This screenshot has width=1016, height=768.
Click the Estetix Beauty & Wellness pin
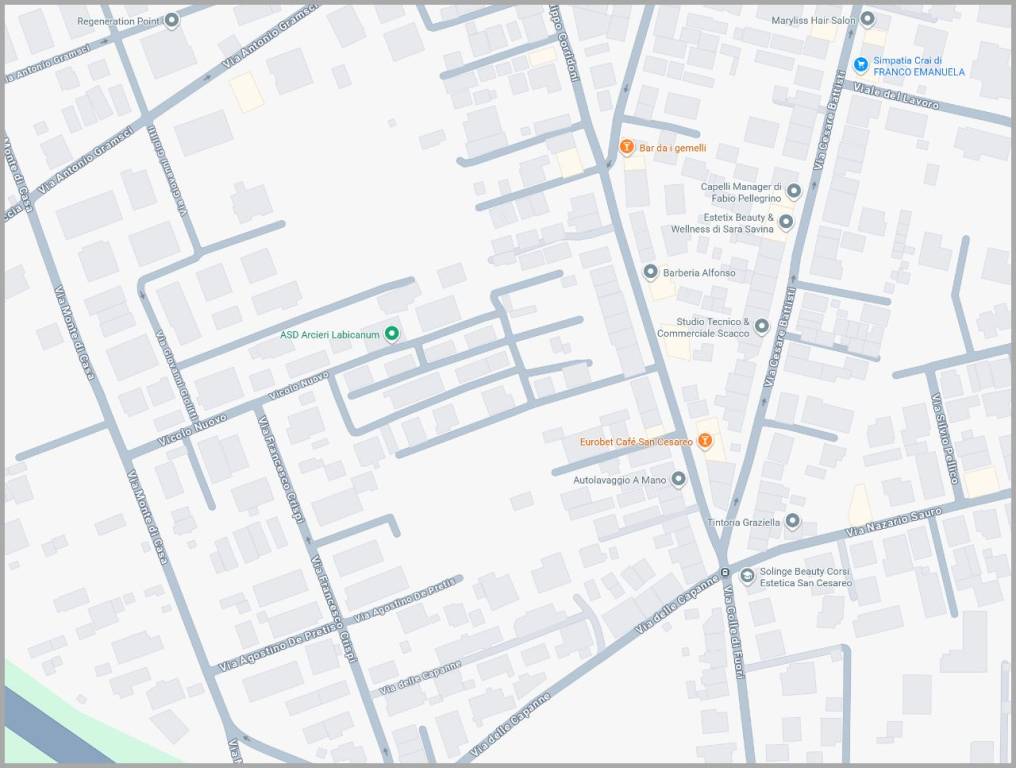pos(785,222)
